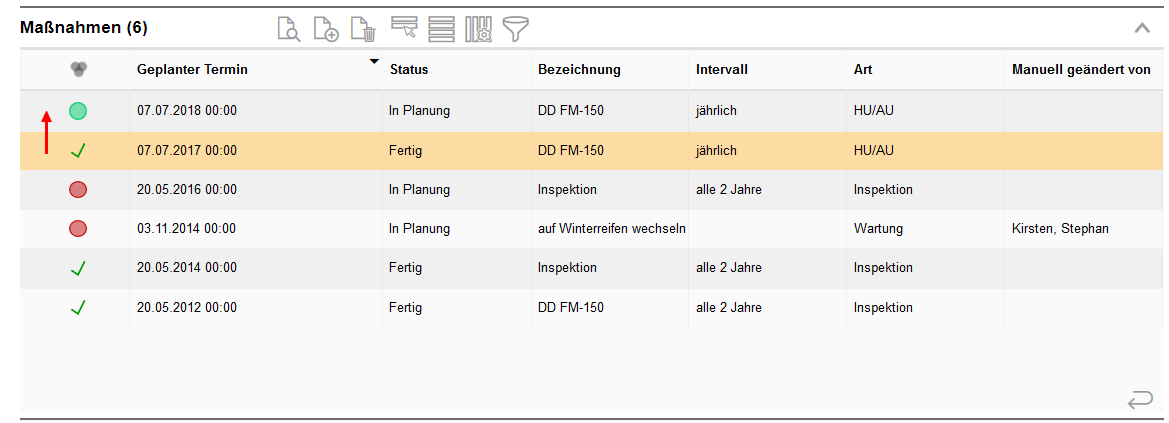Select the 'auf Winterreifen wechseln' row
Image resolution: width=1169 pixels, height=423 pixels.
pos(611,229)
